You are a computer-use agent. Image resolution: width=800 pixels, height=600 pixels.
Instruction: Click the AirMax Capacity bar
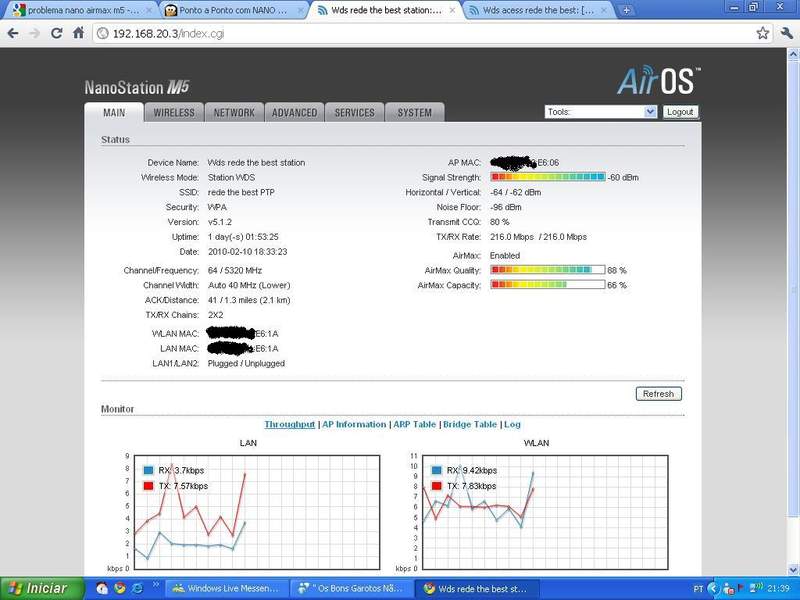pos(548,285)
